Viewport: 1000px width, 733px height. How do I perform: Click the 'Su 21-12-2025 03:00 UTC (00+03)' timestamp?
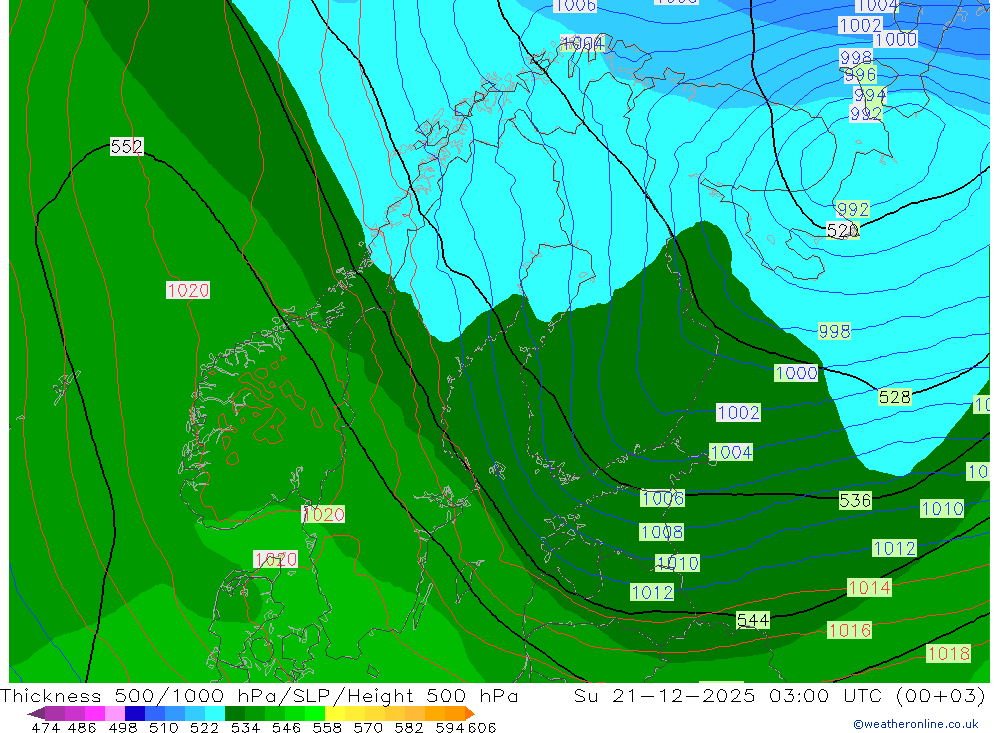(x=779, y=696)
